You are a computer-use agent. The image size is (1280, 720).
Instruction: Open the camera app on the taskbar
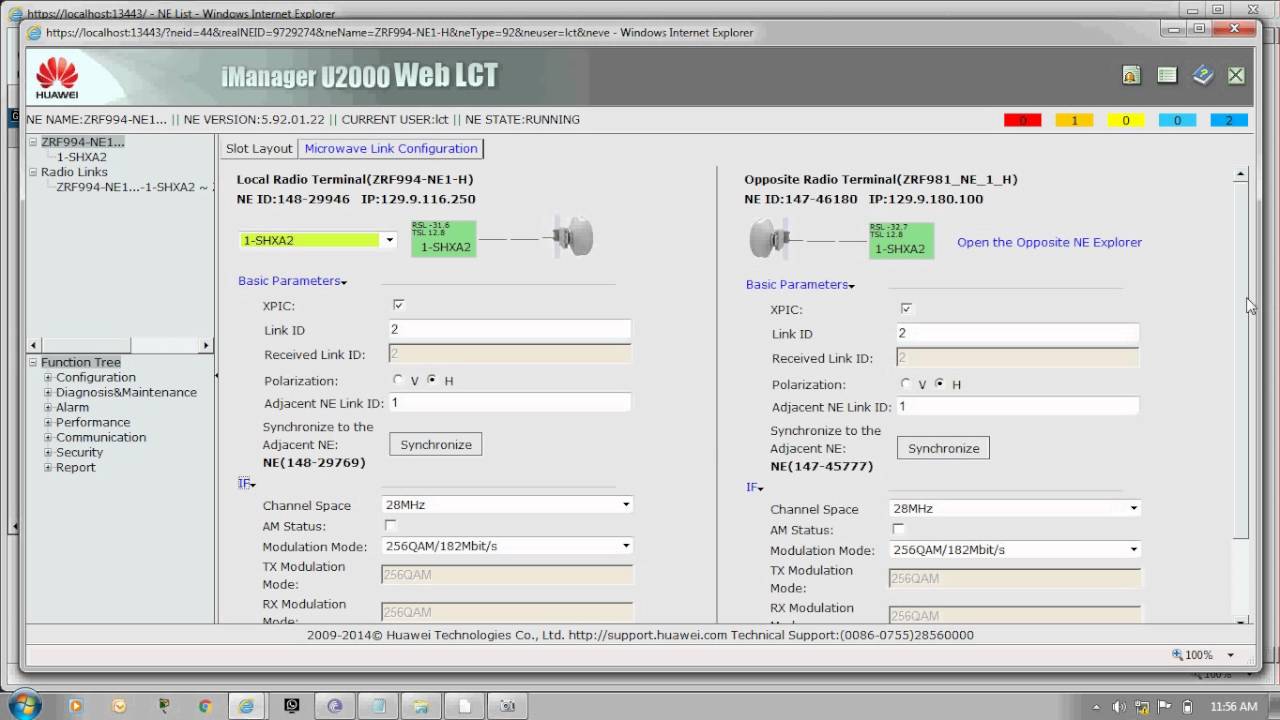click(507, 706)
